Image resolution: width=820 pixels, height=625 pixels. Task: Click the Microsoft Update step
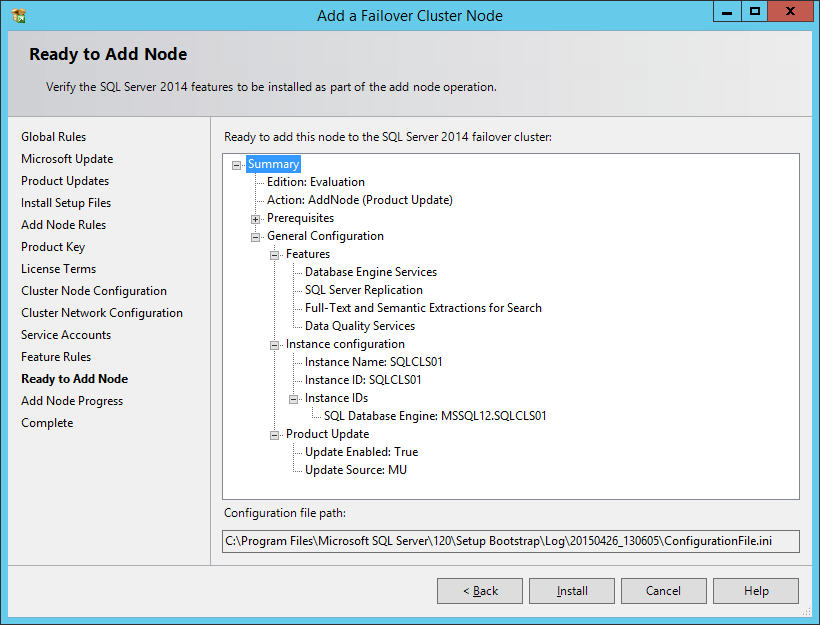pos(67,159)
